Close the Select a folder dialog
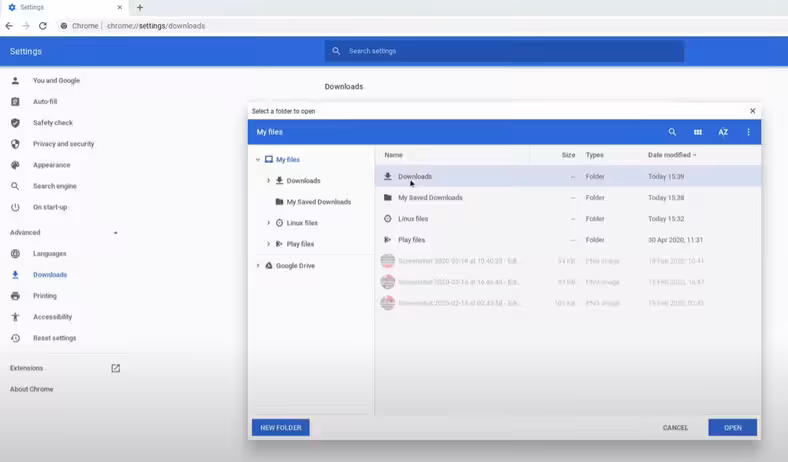The image size is (788, 462). (x=752, y=111)
